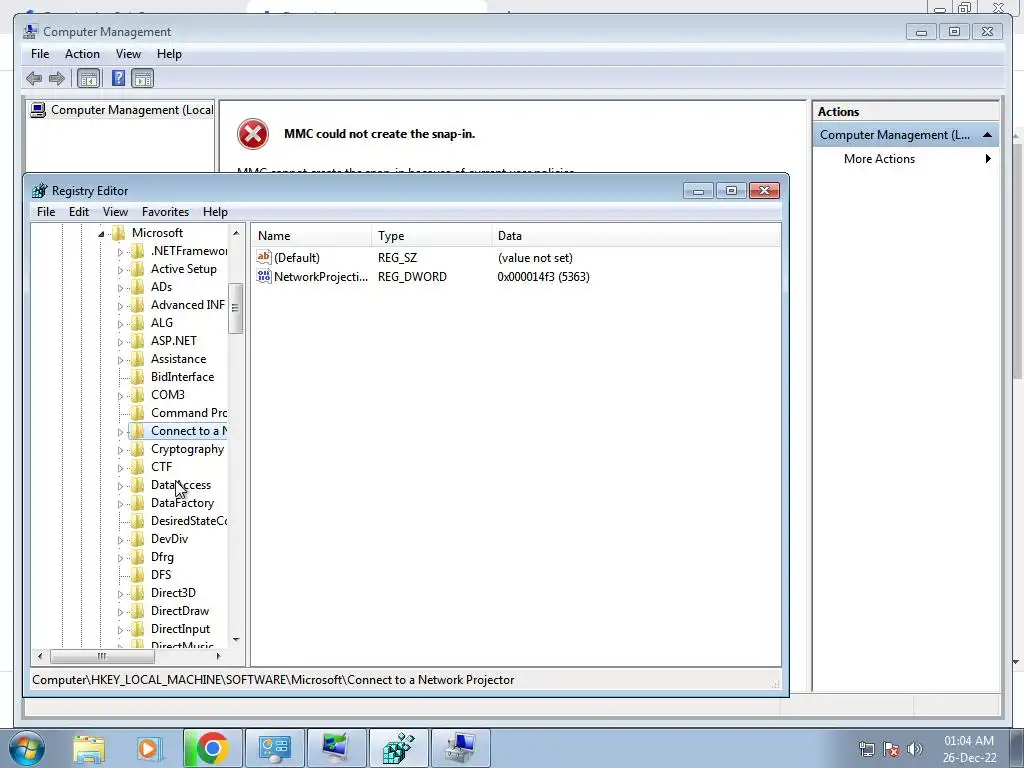The image size is (1024, 768).
Task: Sort values by Data column header
Action: (x=635, y=236)
